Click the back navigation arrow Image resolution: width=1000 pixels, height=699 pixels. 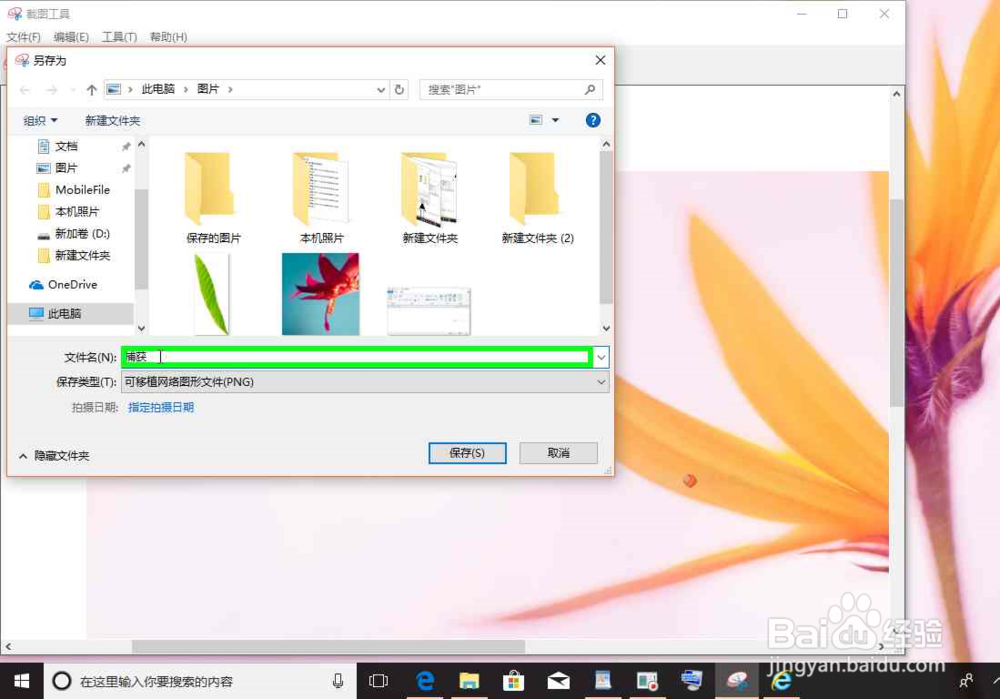(x=22, y=90)
